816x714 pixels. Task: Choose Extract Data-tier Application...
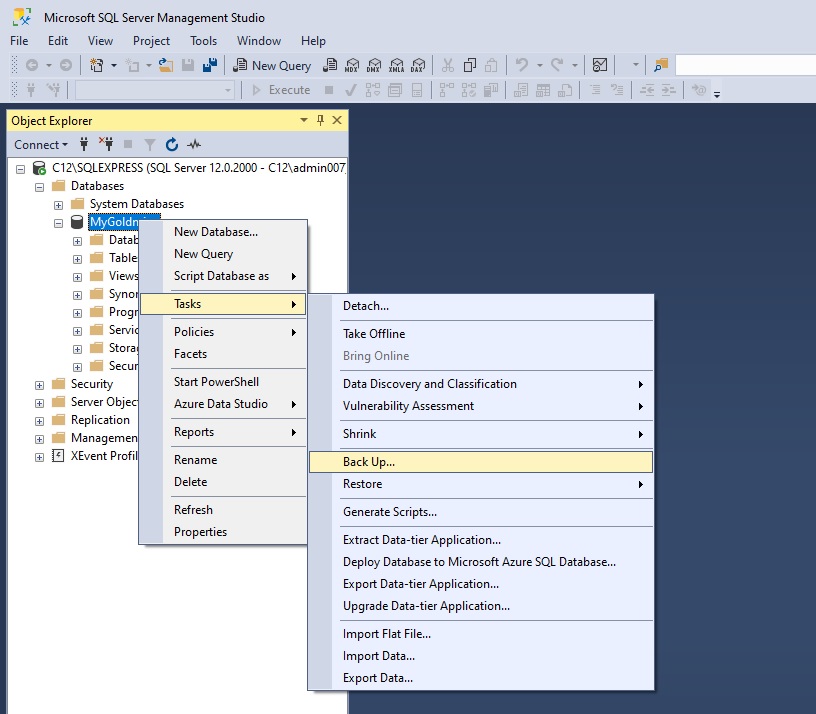(480, 540)
